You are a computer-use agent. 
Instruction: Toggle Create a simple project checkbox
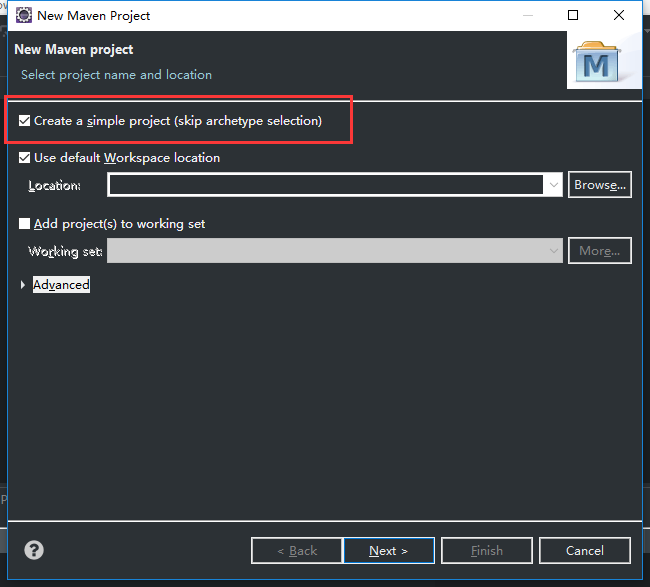(x=24, y=121)
